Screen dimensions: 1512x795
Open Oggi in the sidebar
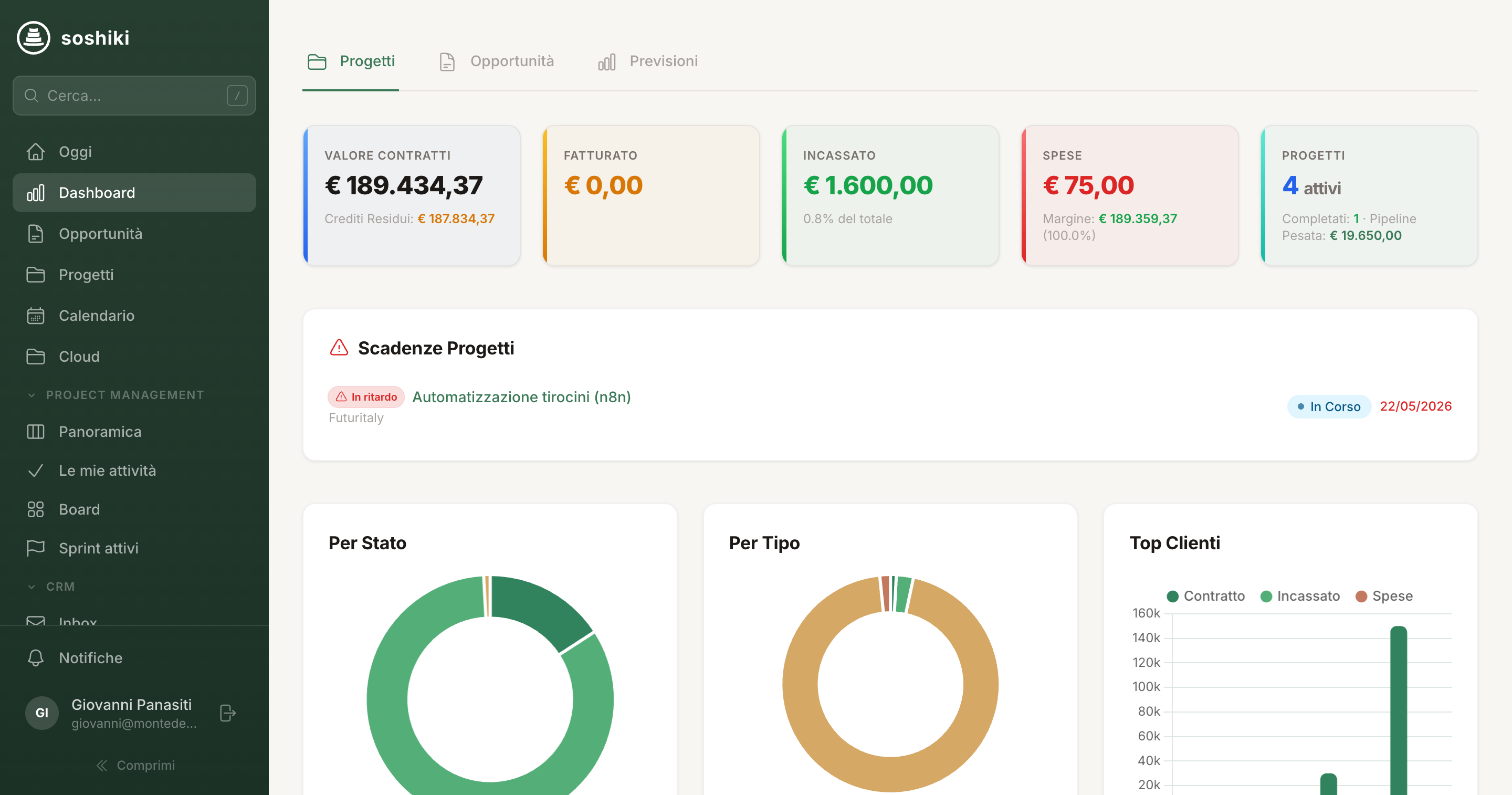click(x=134, y=151)
